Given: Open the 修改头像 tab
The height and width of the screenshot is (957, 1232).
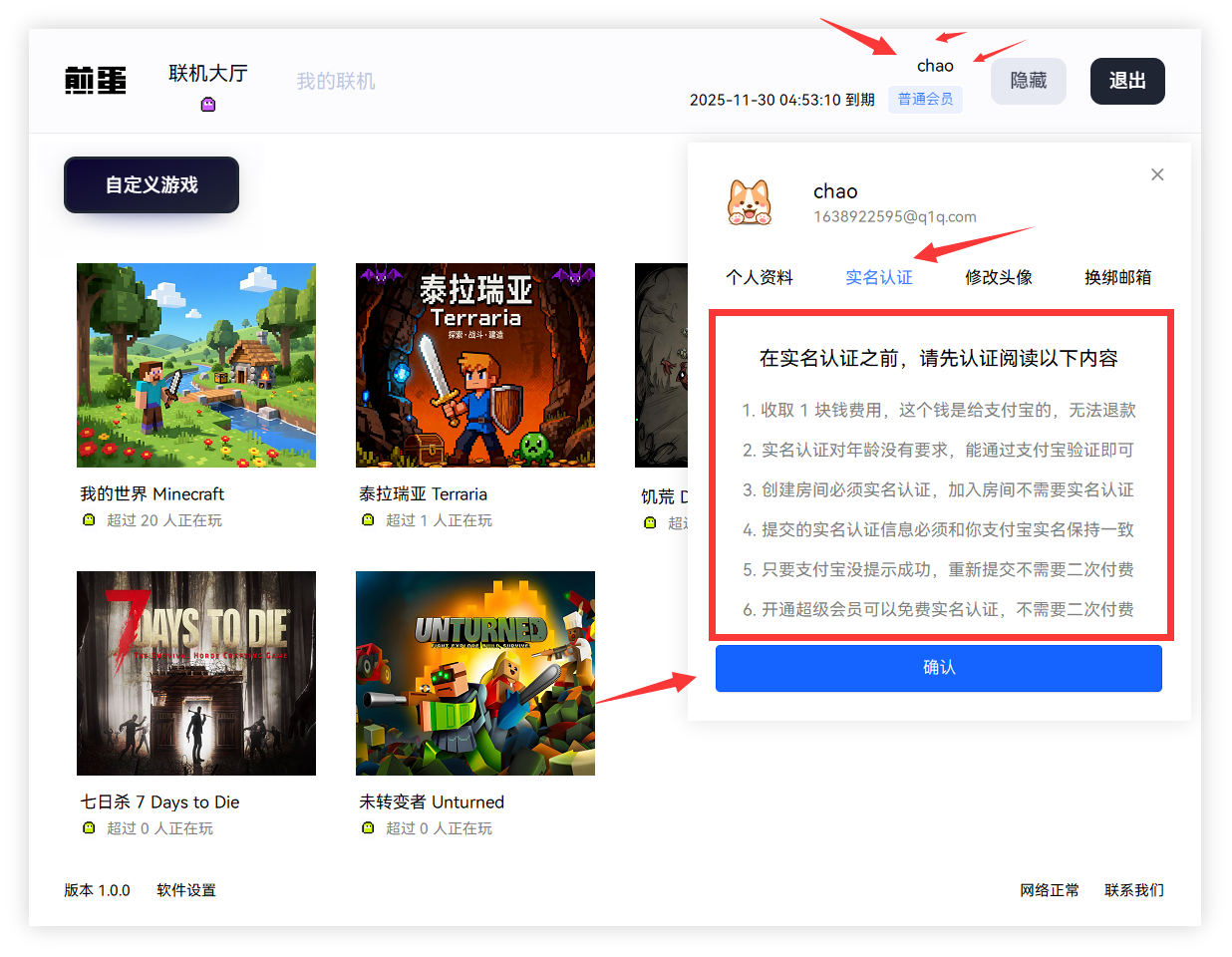Looking at the screenshot, I should 998,277.
